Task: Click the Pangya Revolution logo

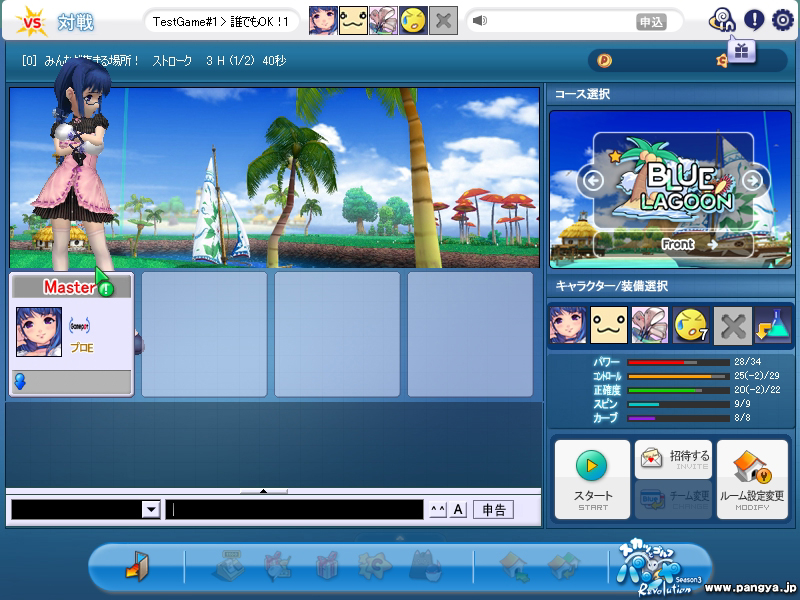Action: coord(658,569)
